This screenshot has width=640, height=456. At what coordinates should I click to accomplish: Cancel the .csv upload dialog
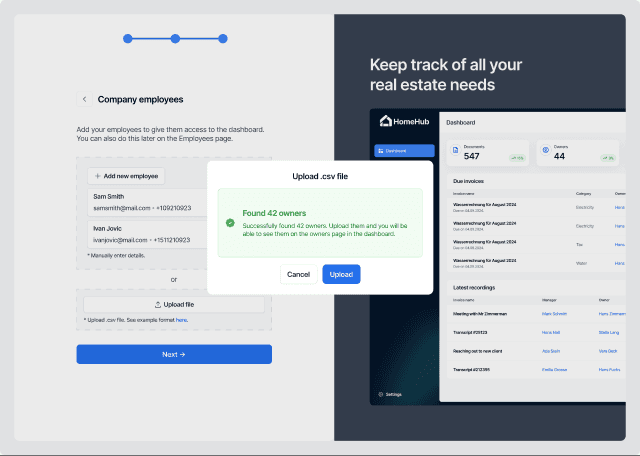(x=298, y=274)
